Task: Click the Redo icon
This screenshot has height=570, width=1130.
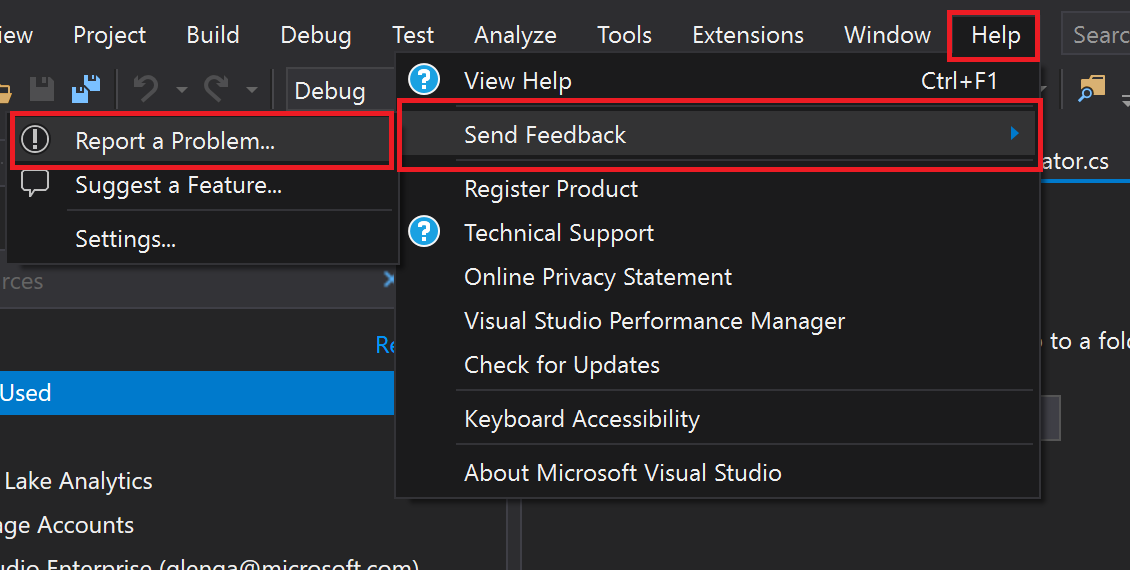Action: click(x=215, y=89)
